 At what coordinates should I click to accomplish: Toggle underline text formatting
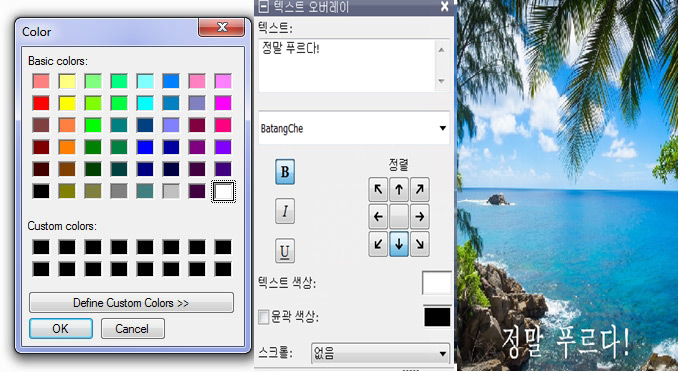click(285, 251)
